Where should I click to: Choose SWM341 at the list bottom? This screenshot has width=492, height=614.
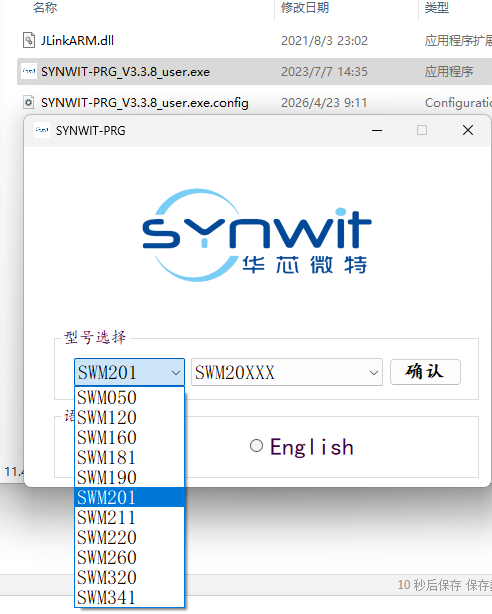(x=129, y=597)
